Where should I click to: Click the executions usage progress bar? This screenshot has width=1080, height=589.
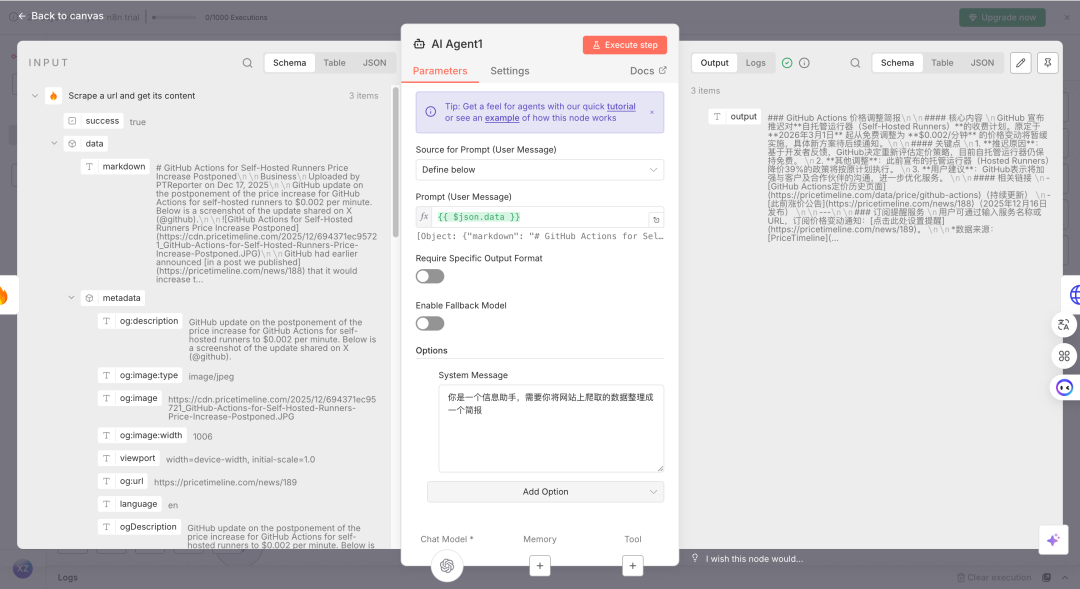click(x=174, y=17)
